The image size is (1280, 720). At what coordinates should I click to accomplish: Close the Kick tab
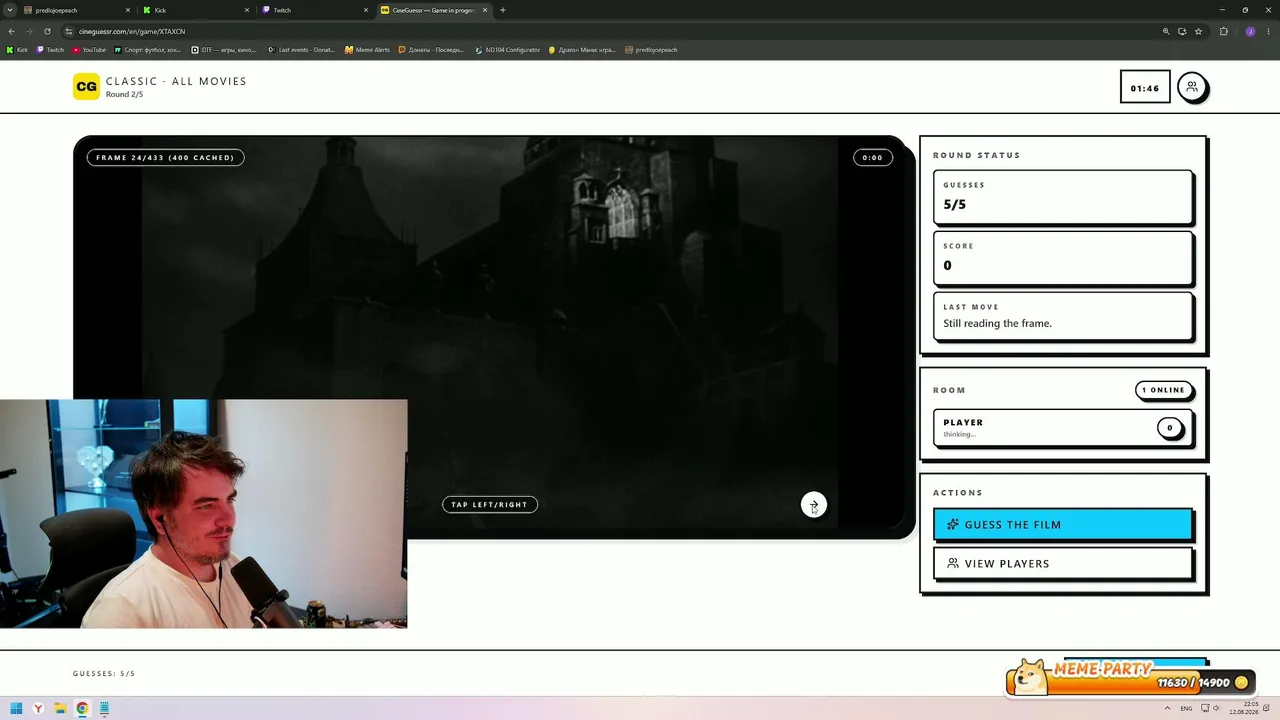pos(247,10)
